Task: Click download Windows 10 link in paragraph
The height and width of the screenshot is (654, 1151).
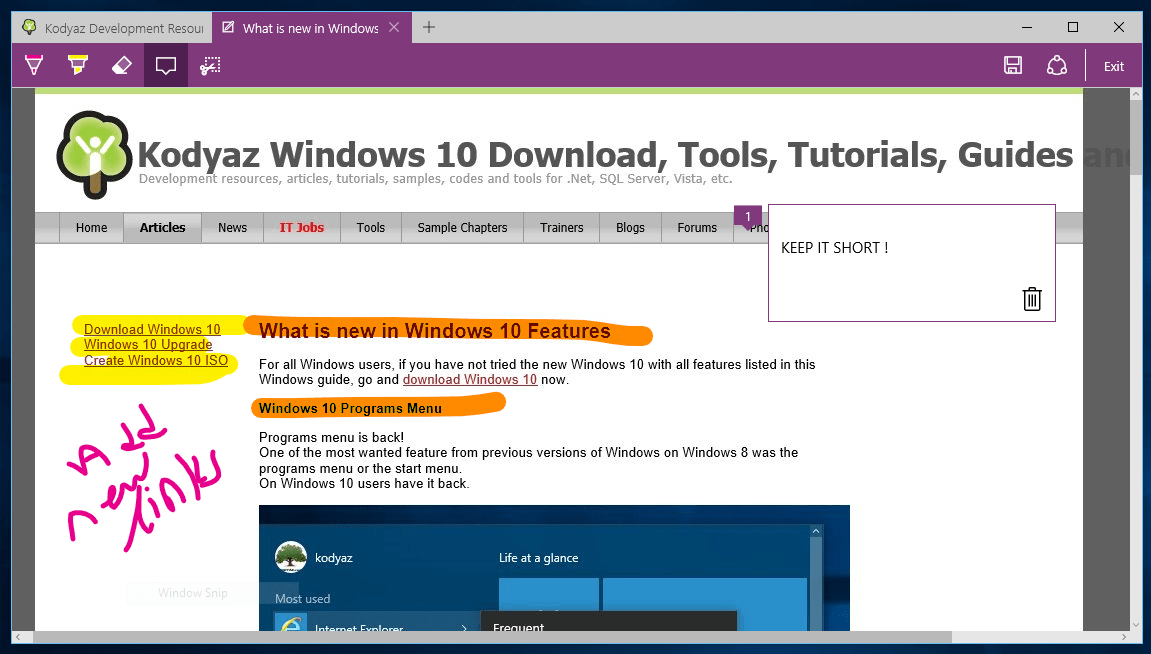Action: 470,379
